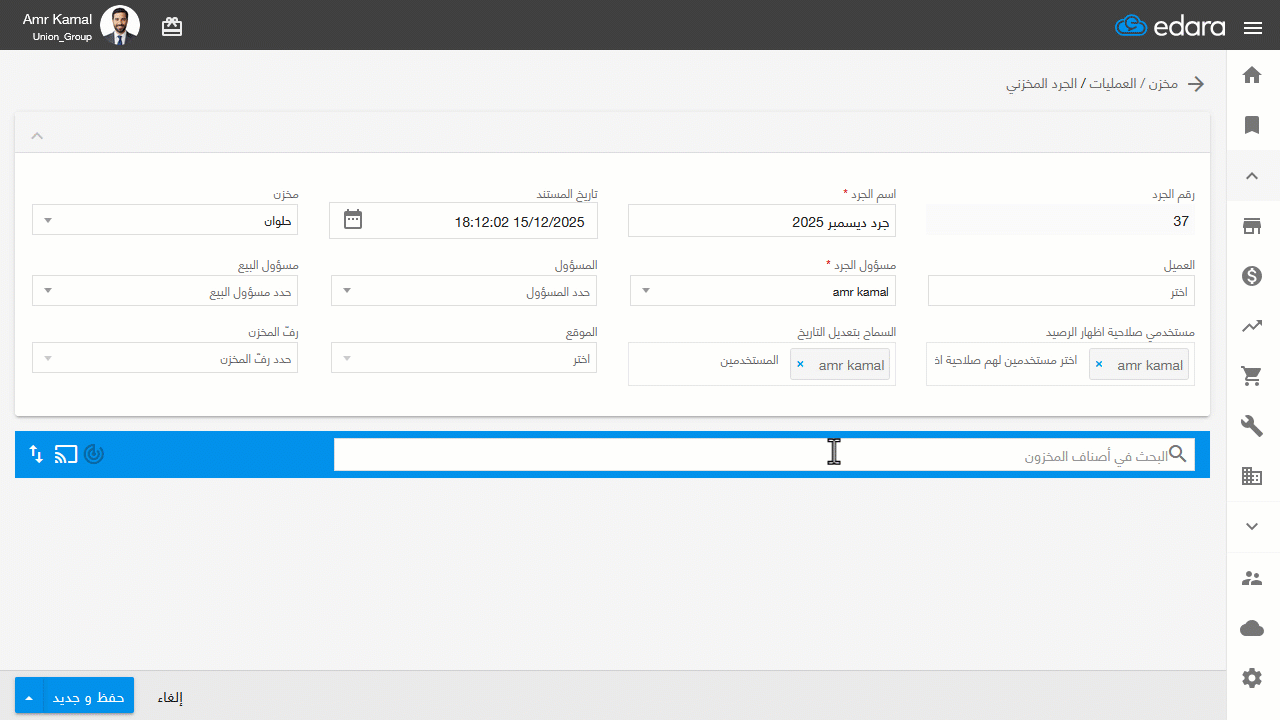Click the Amr Kamal profile avatar
1280x720 pixels.
(120, 25)
